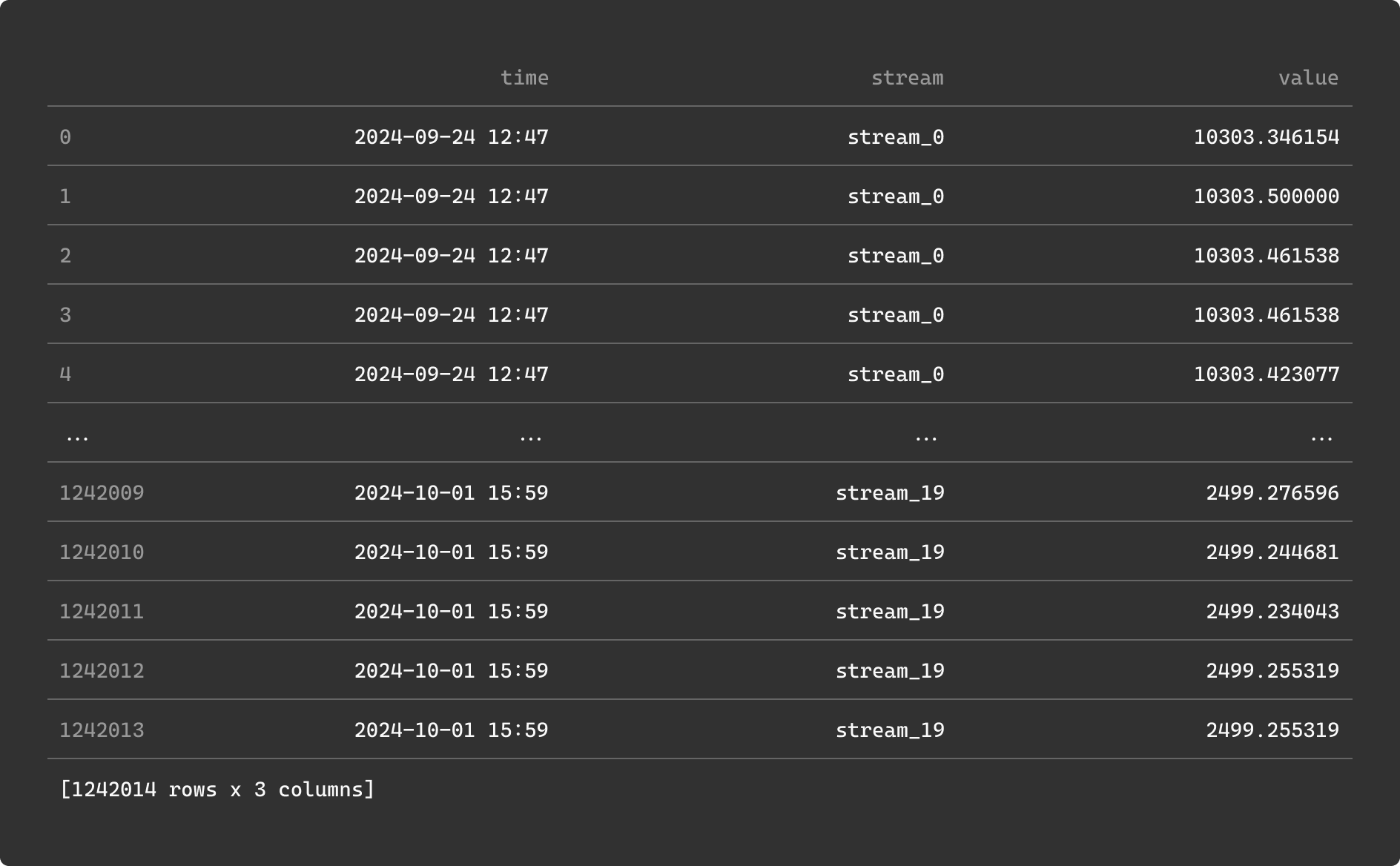Click the stream_19 cell in row 1242011
1400x866 pixels.
pyautogui.click(x=889, y=612)
